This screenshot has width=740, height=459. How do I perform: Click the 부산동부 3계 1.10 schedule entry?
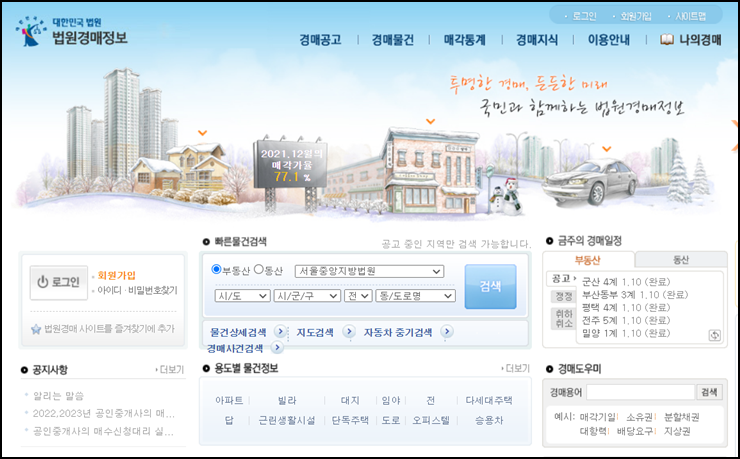[x=635, y=295]
